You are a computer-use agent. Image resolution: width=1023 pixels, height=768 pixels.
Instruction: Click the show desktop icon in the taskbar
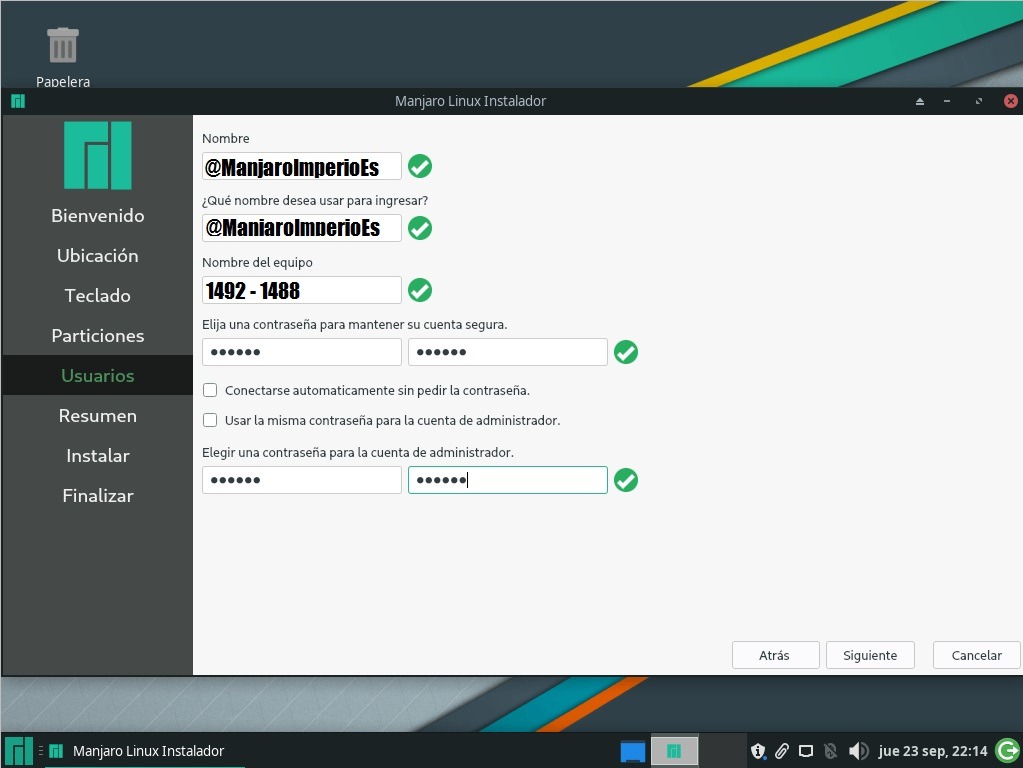pyautogui.click(x=632, y=751)
